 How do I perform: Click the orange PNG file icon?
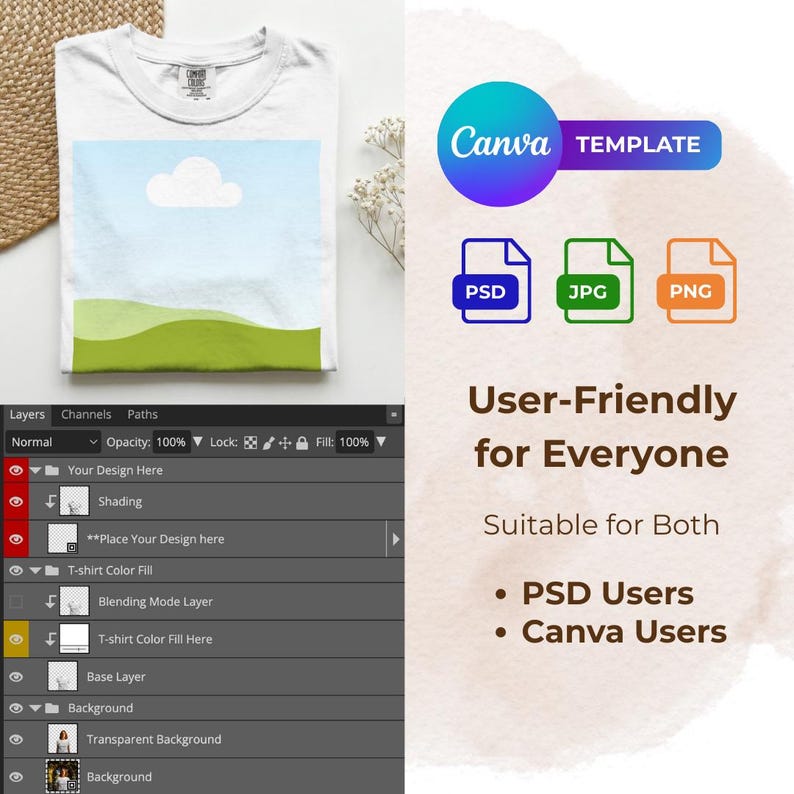tap(697, 281)
